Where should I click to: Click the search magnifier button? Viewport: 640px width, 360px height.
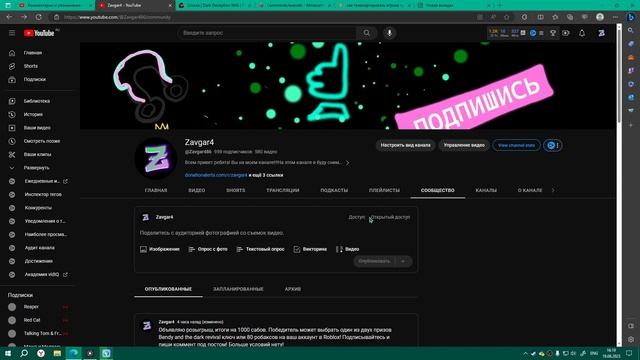tap(367, 33)
